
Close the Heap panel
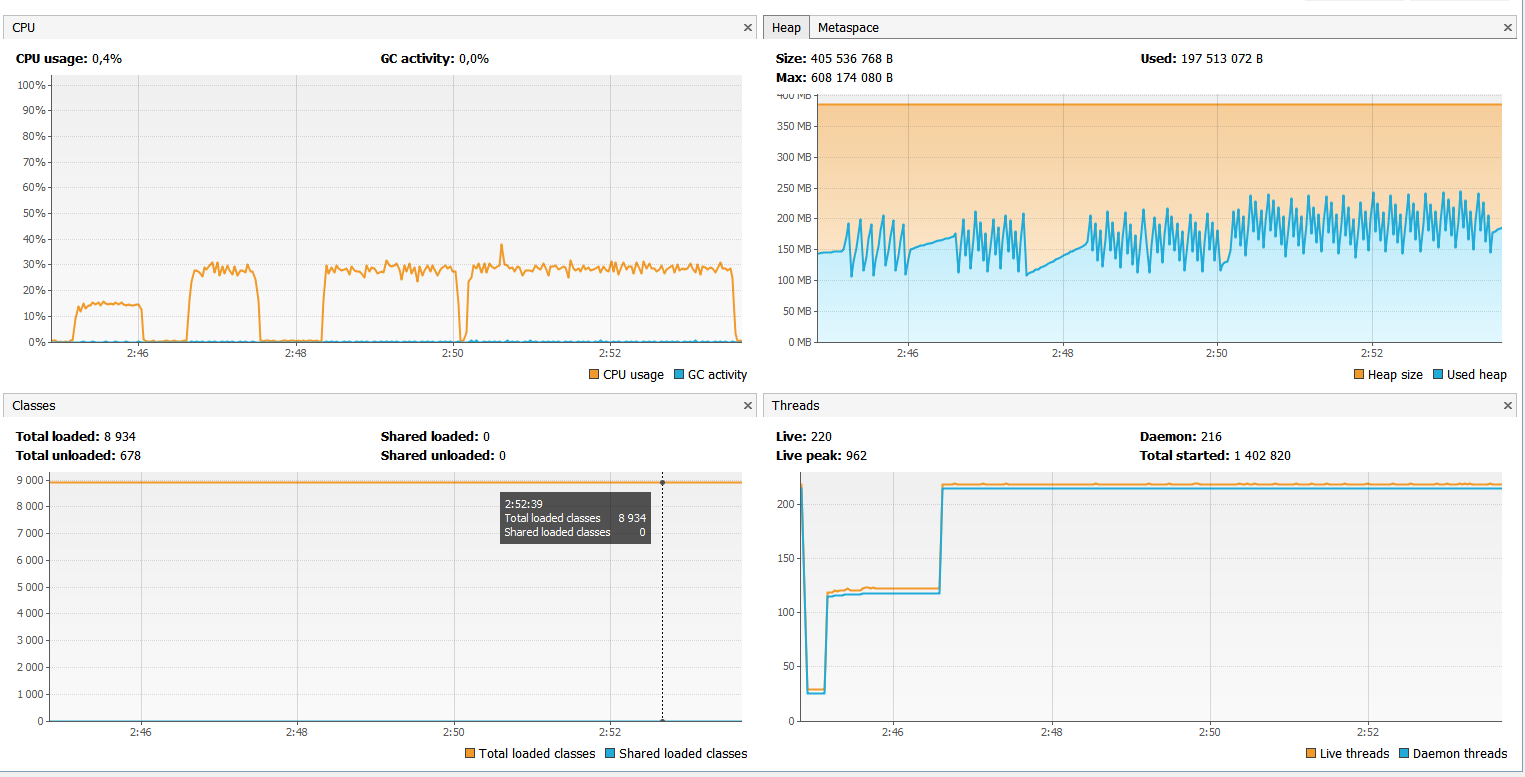(x=1509, y=28)
